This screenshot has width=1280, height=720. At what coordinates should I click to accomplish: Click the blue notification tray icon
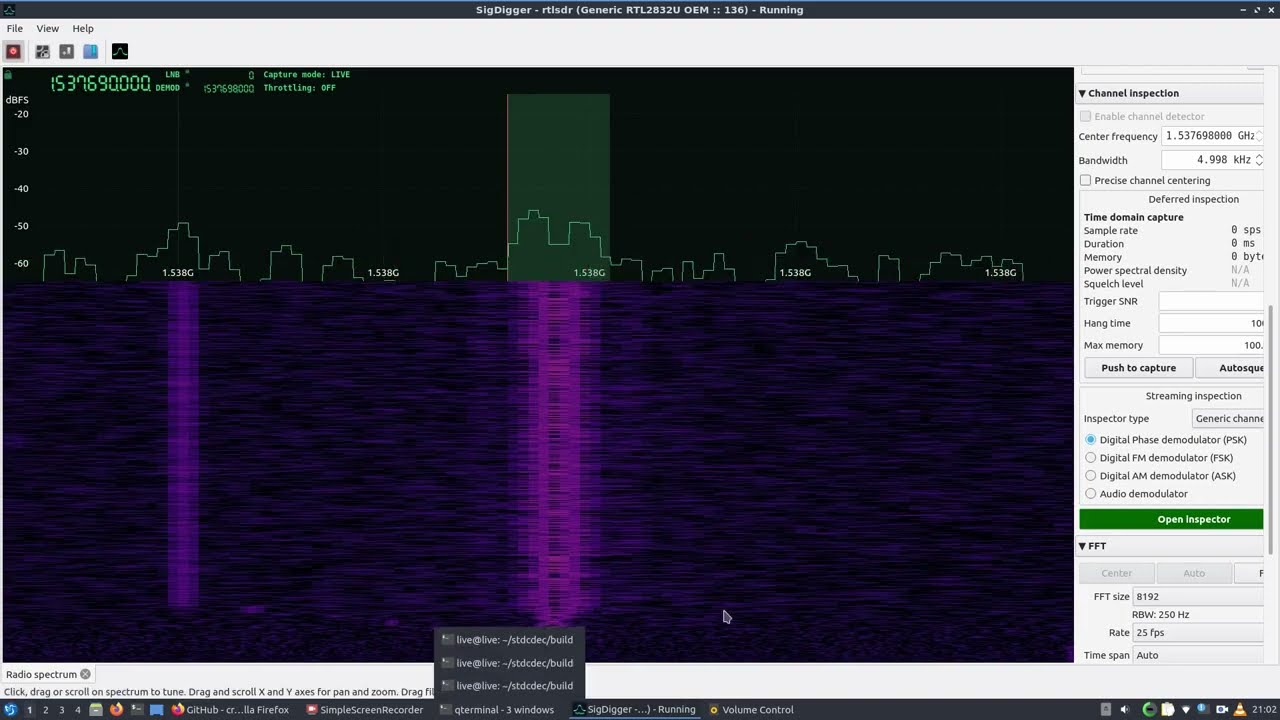[1203, 708]
